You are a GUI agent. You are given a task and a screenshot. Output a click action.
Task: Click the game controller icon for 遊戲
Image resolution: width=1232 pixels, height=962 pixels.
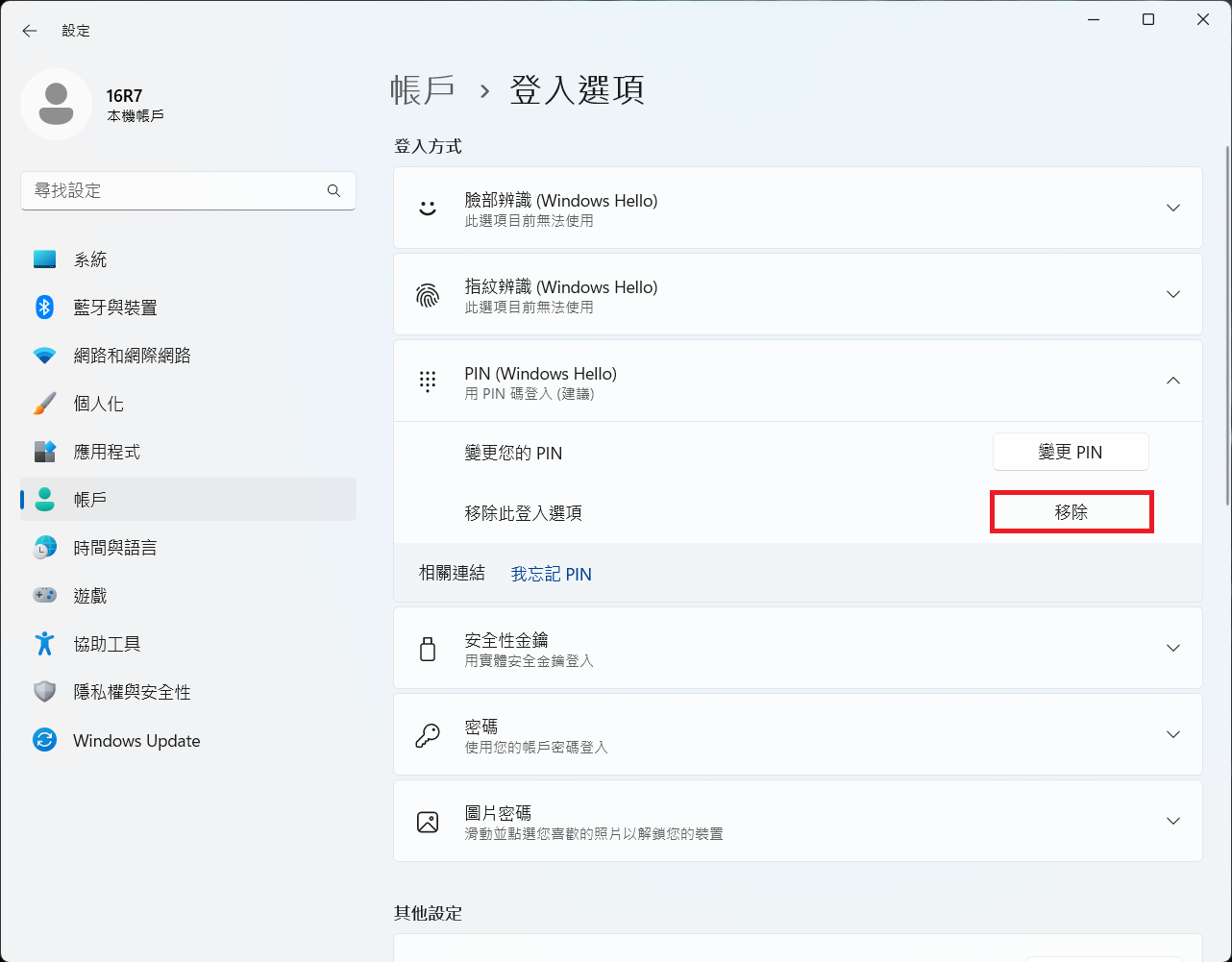click(x=44, y=596)
